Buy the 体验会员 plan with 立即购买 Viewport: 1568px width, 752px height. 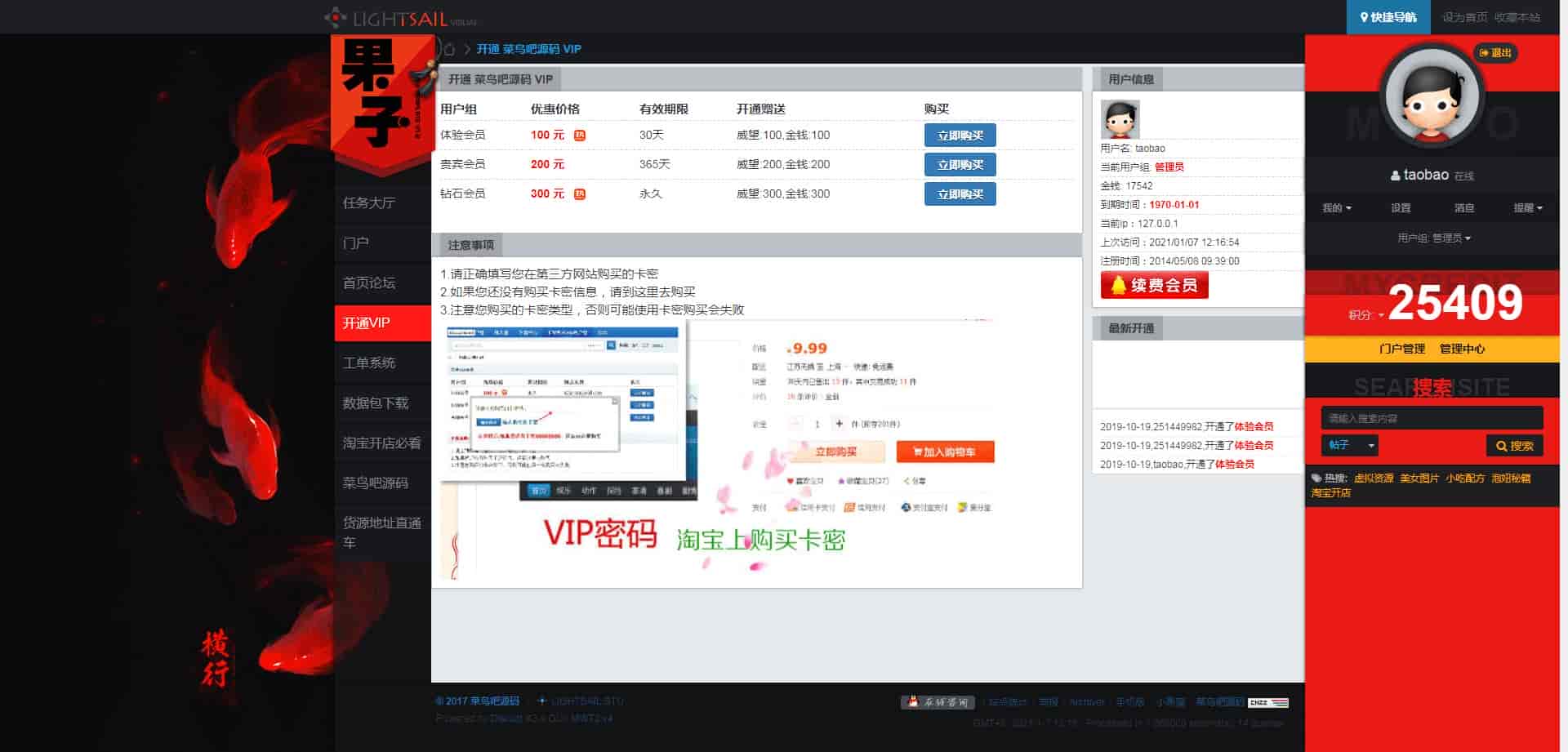pyautogui.click(x=960, y=136)
